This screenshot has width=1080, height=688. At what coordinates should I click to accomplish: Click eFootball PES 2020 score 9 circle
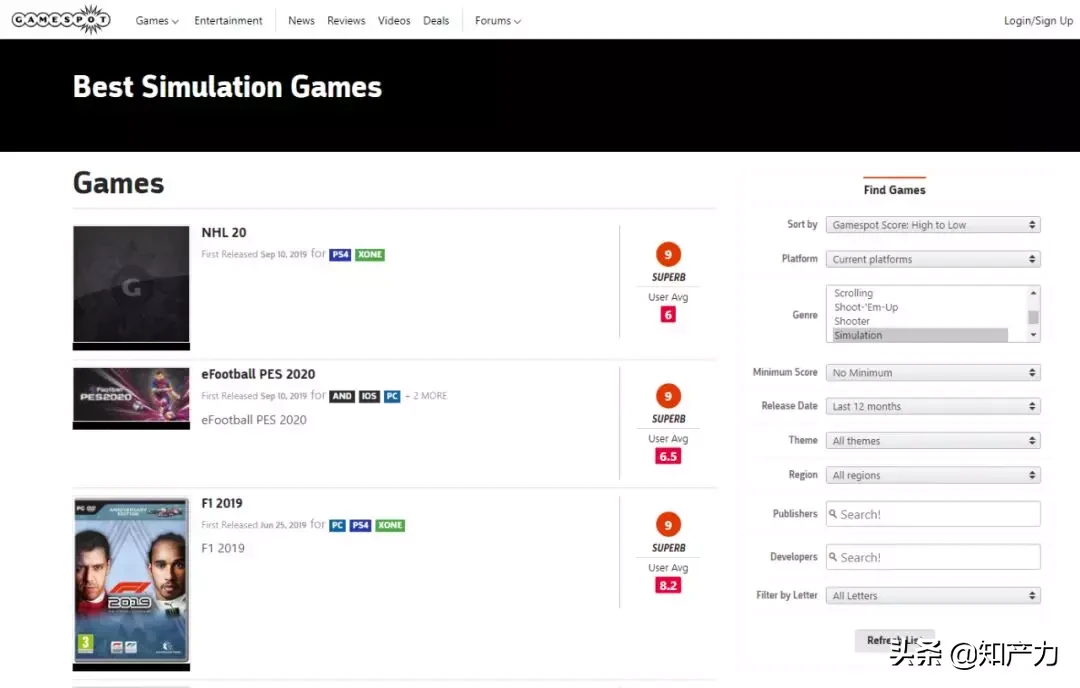click(x=668, y=396)
